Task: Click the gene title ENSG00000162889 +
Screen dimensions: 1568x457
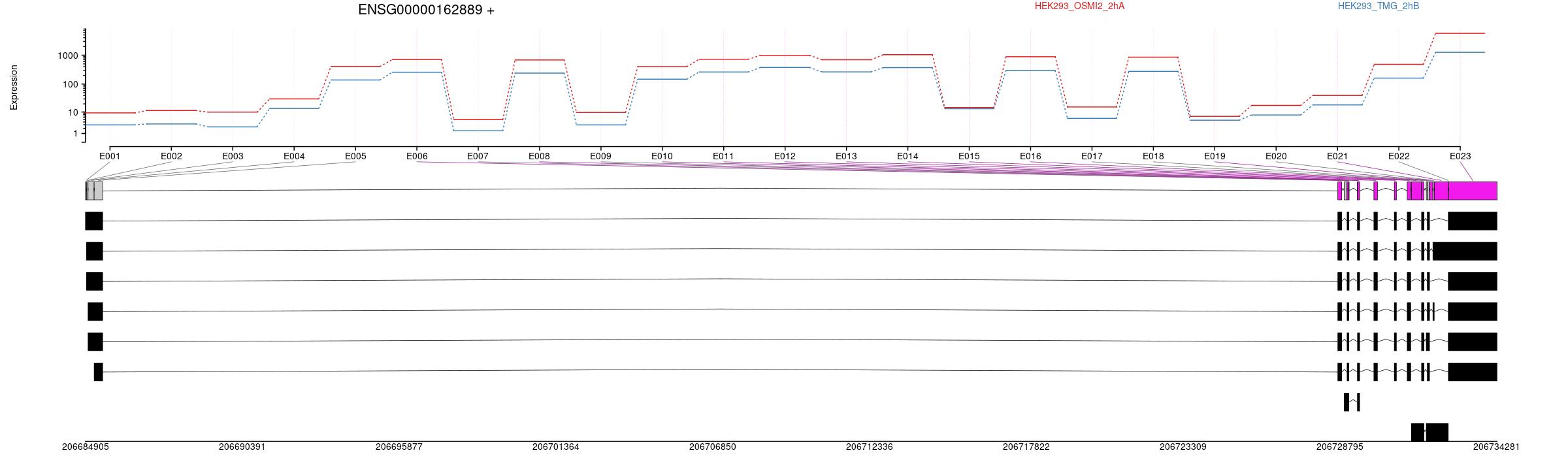Action: 426,10
